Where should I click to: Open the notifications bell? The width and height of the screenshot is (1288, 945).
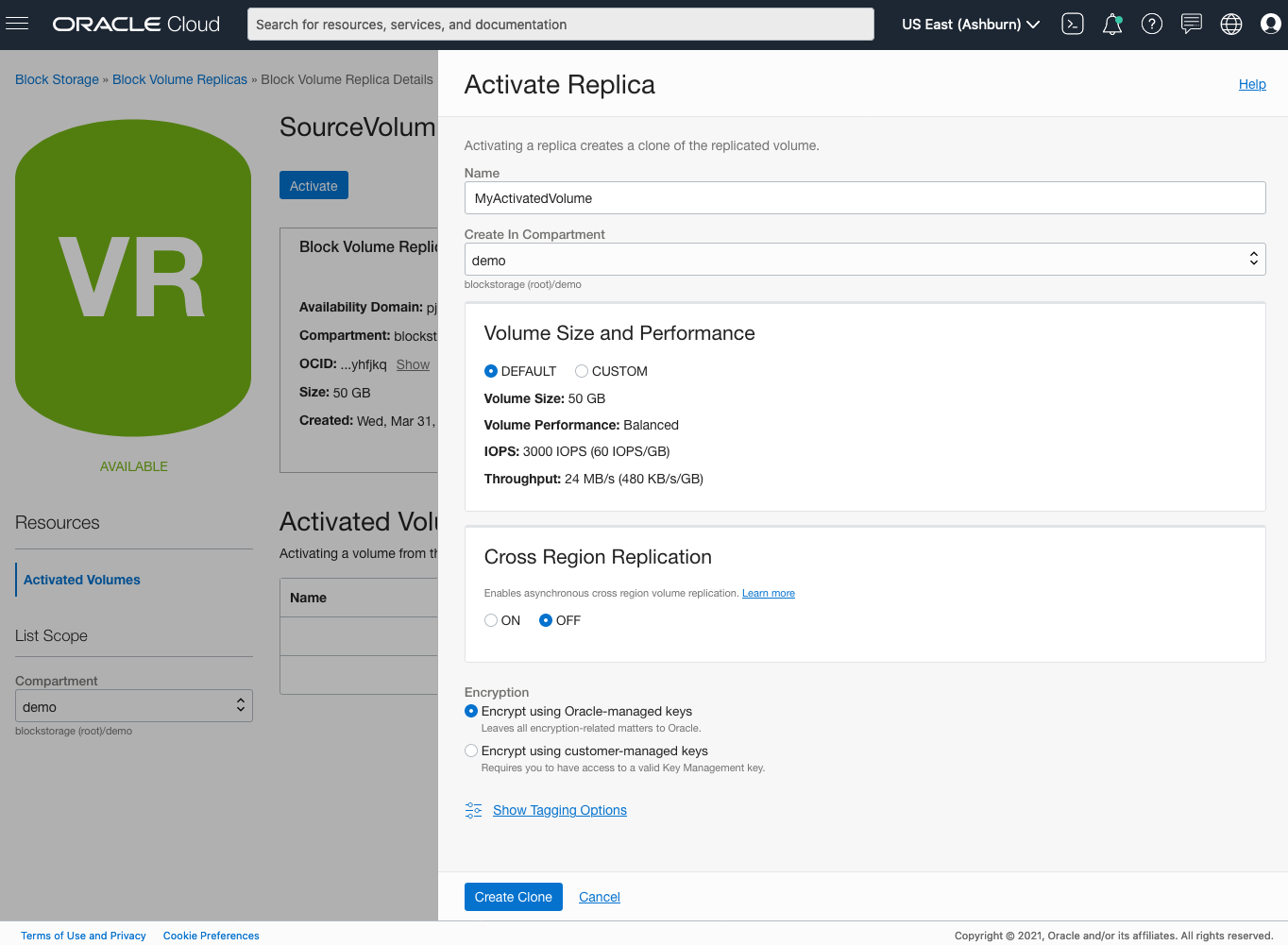(x=1111, y=24)
